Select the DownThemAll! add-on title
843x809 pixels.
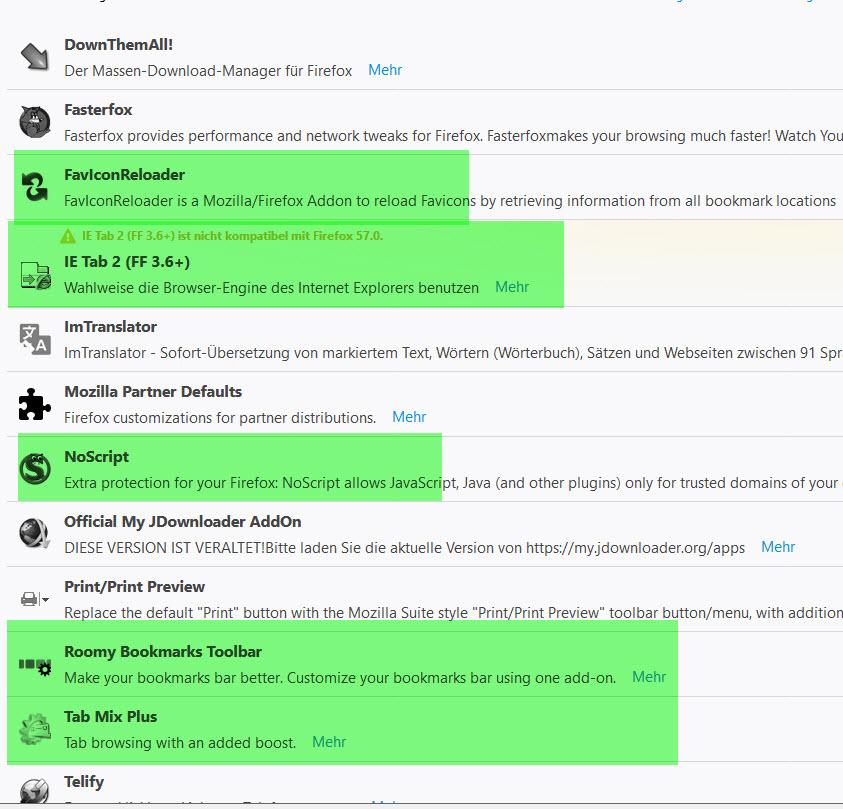(119, 45)
